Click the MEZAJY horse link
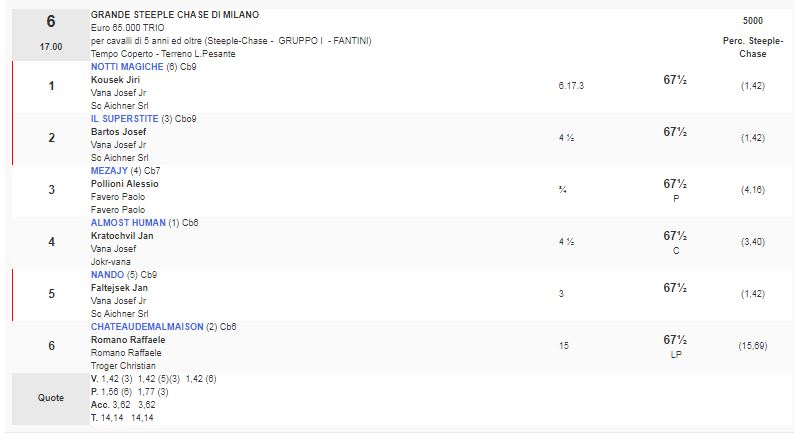This screenshot has height=443, width=794. tap(109, 171)
